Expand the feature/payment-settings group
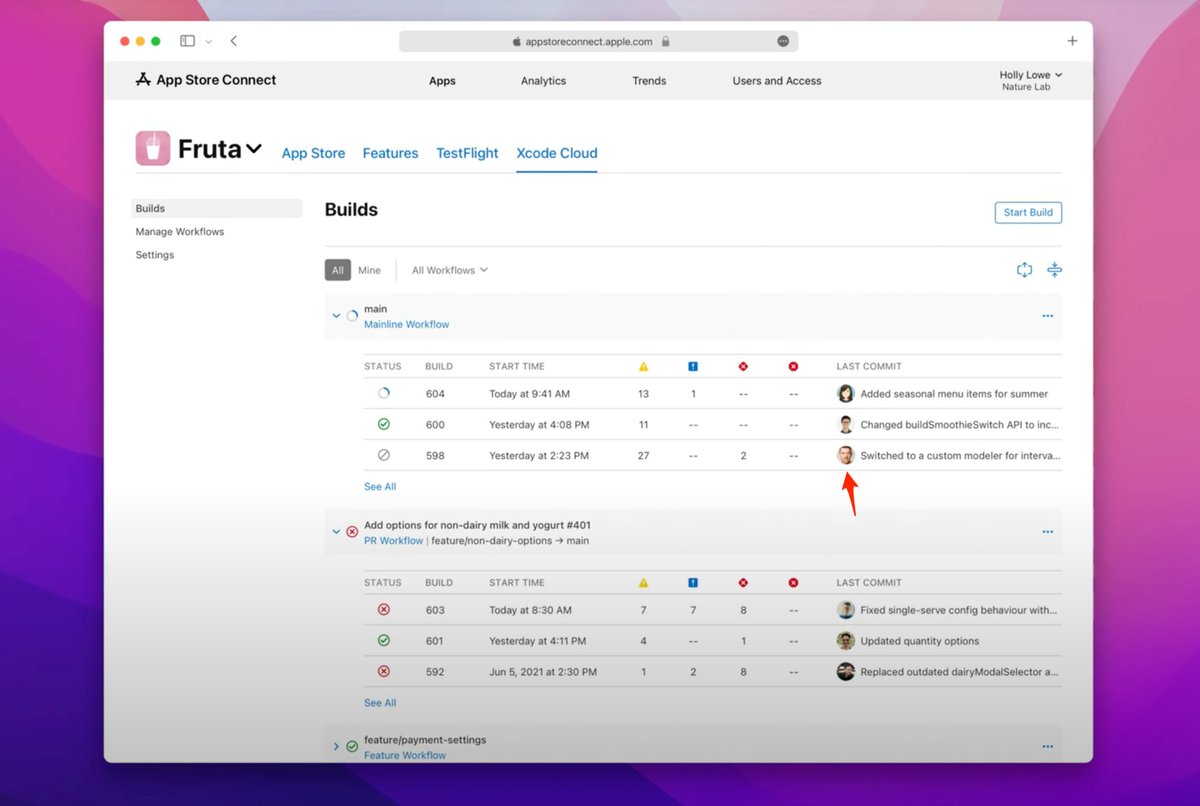The image size is (1200, 806). (336, 747)
